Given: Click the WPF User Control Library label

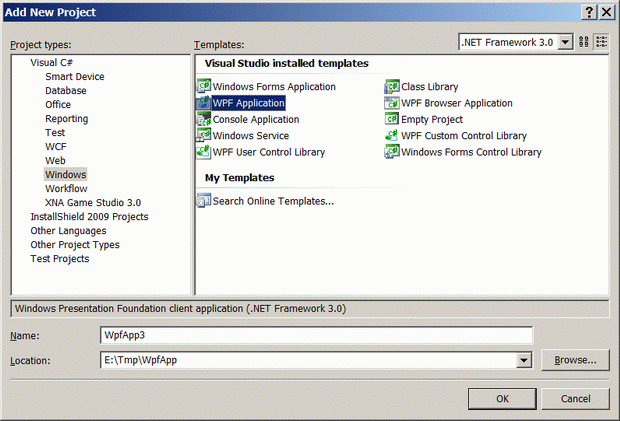Looking at the screenshot, I should (x=269, y=152).
